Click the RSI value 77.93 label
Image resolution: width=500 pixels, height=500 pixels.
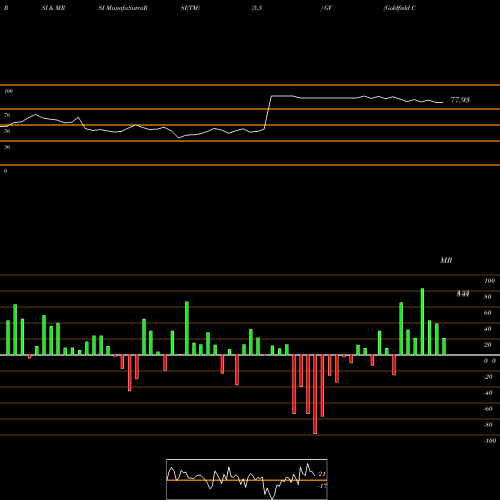click(460, 100)
